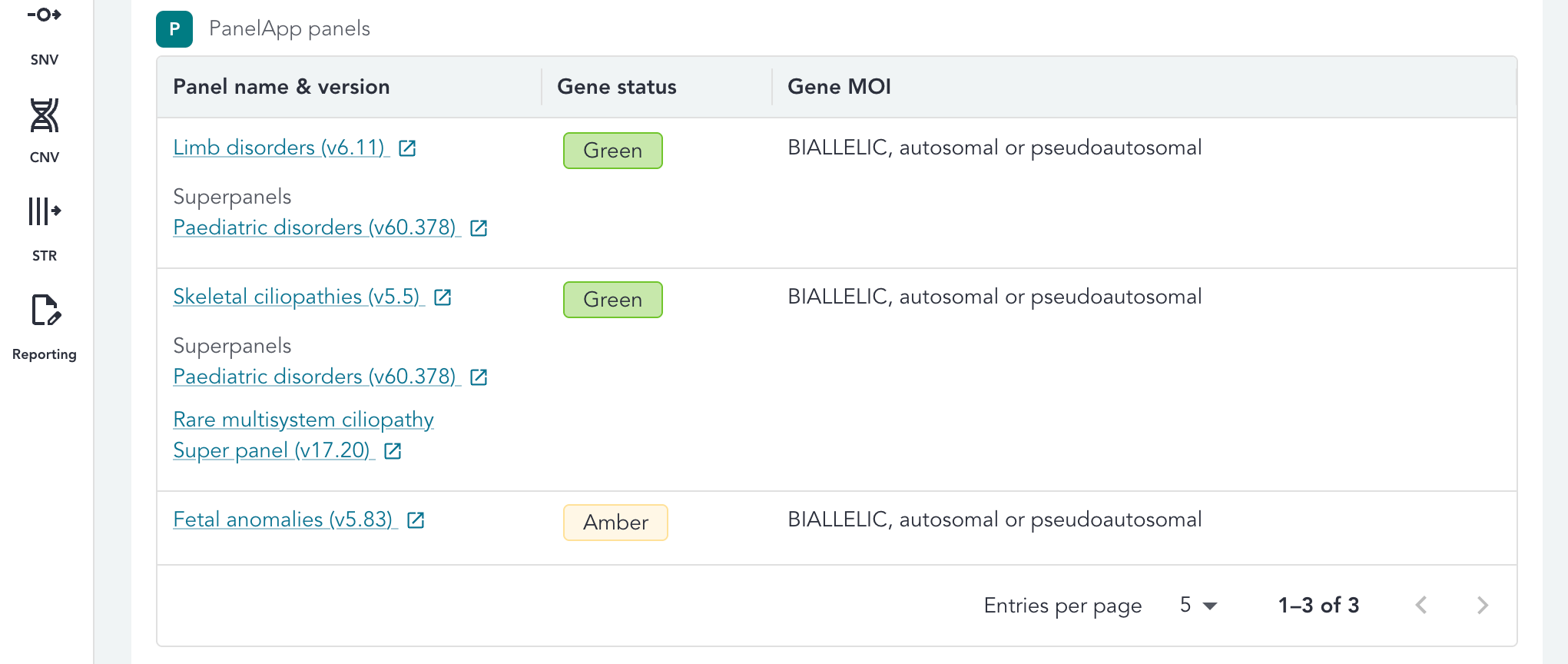Viewport: 1568px width, 664px height.
Task: Go to previous page of panels
Action: 1421,606
